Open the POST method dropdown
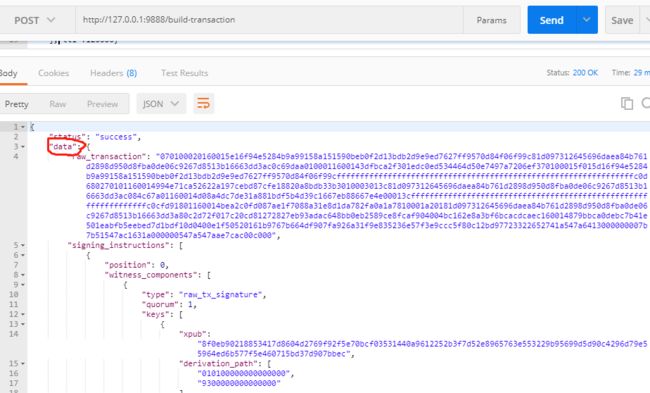This screenshot has height=393, width=650. pos(34,20)
